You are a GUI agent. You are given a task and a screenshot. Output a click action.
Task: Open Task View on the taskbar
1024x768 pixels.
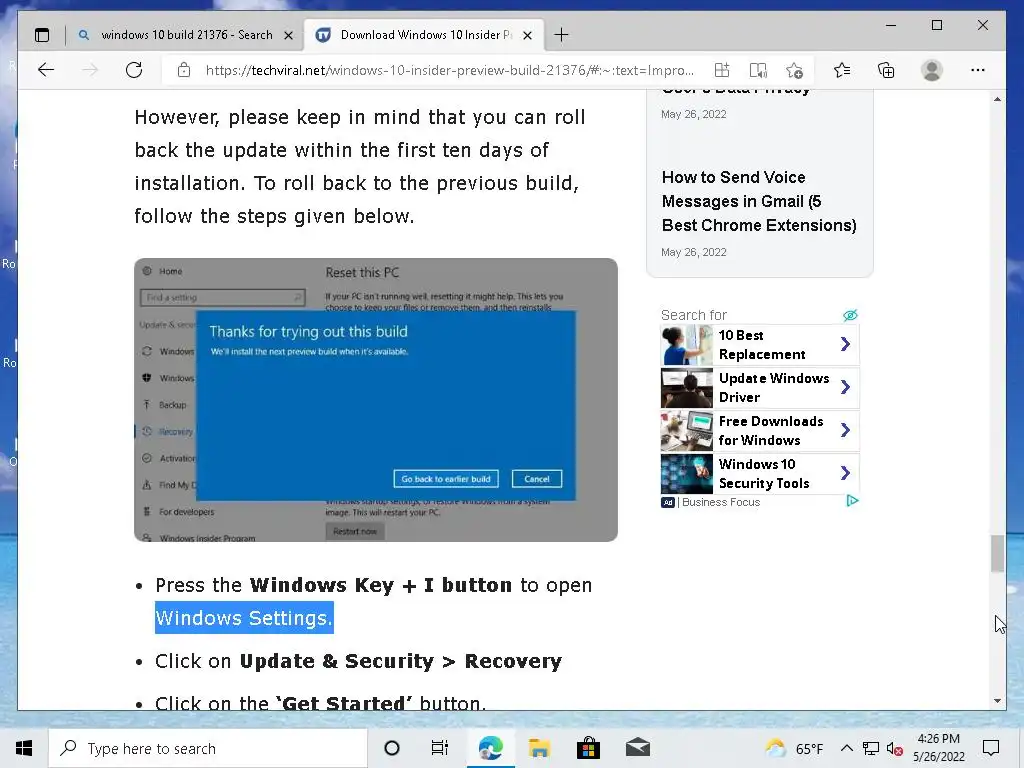(440, 748)
